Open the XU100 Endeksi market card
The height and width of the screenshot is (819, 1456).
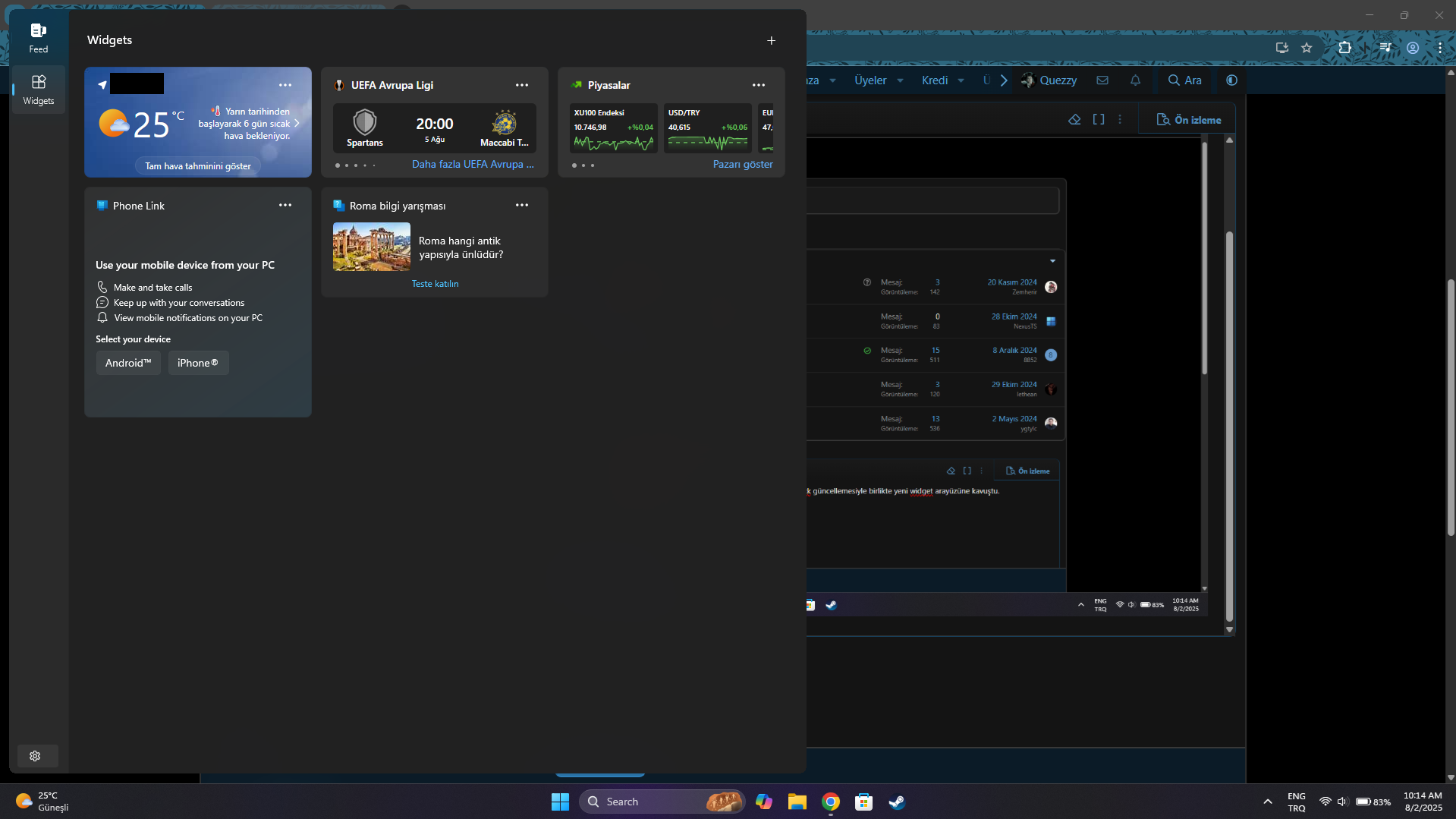point(614,128)
